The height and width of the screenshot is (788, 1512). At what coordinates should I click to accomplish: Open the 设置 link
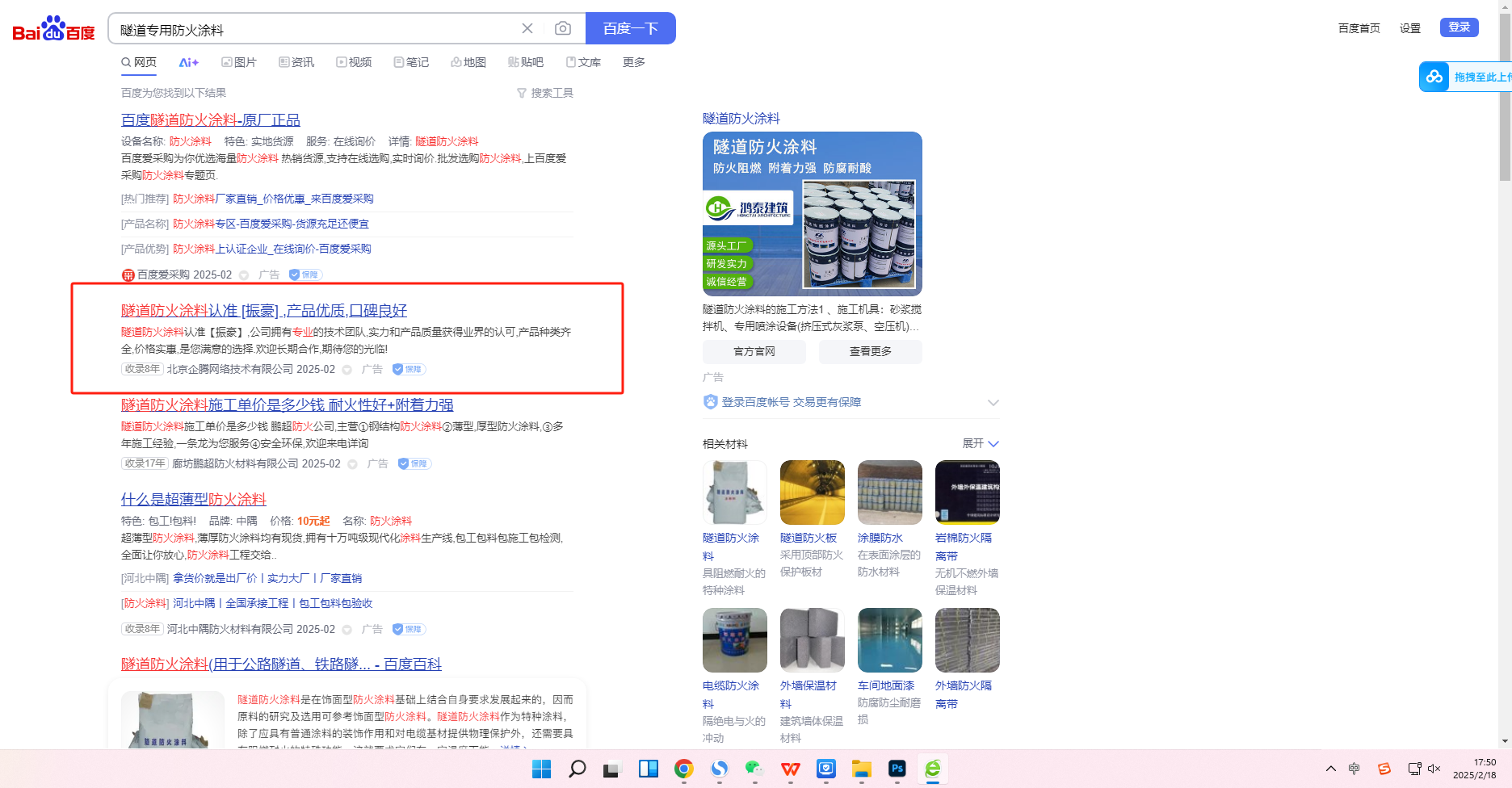tap(1410, 28)
